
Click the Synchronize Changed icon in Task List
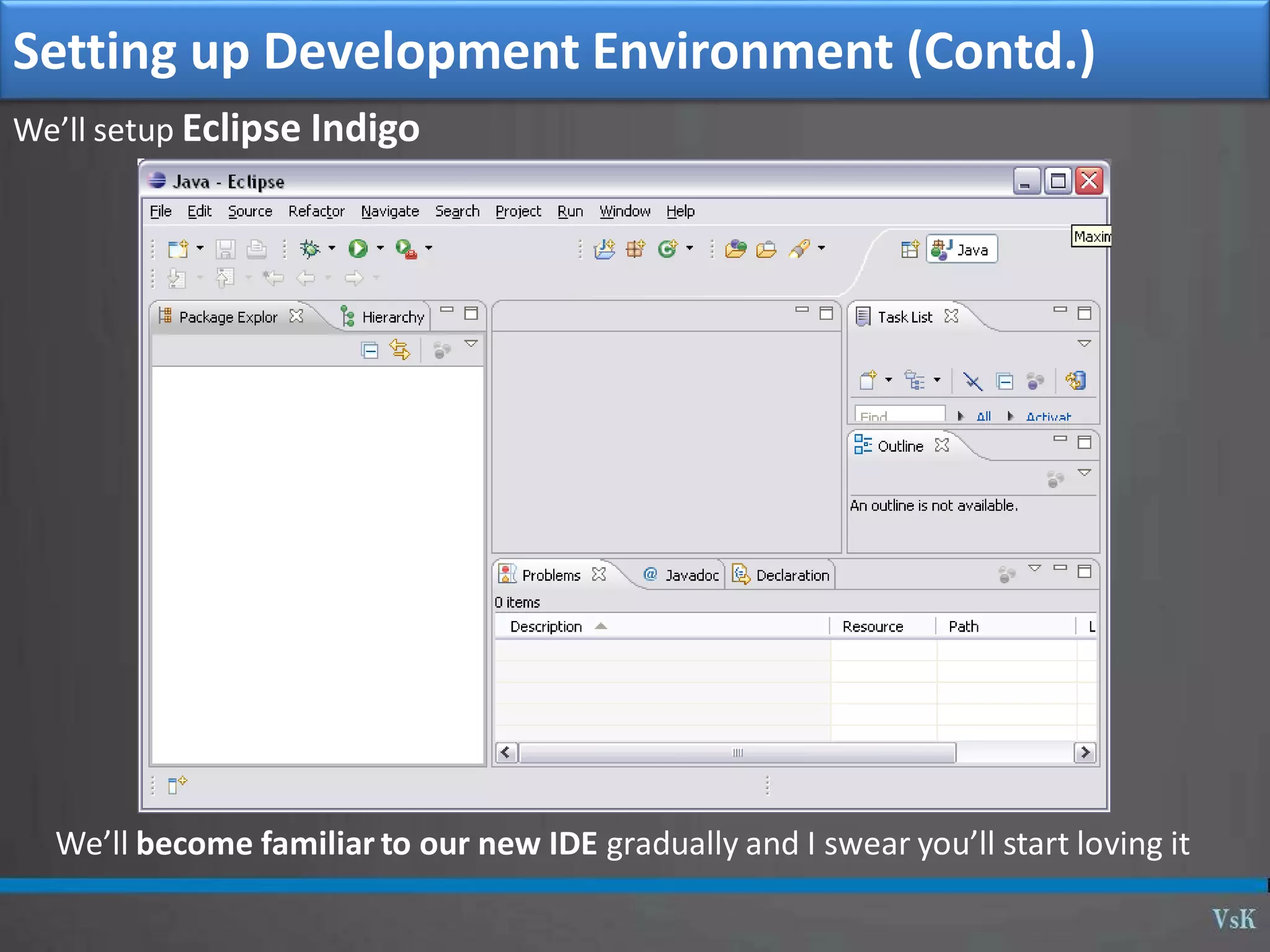pyautogui.click(x=1076, y=380)
